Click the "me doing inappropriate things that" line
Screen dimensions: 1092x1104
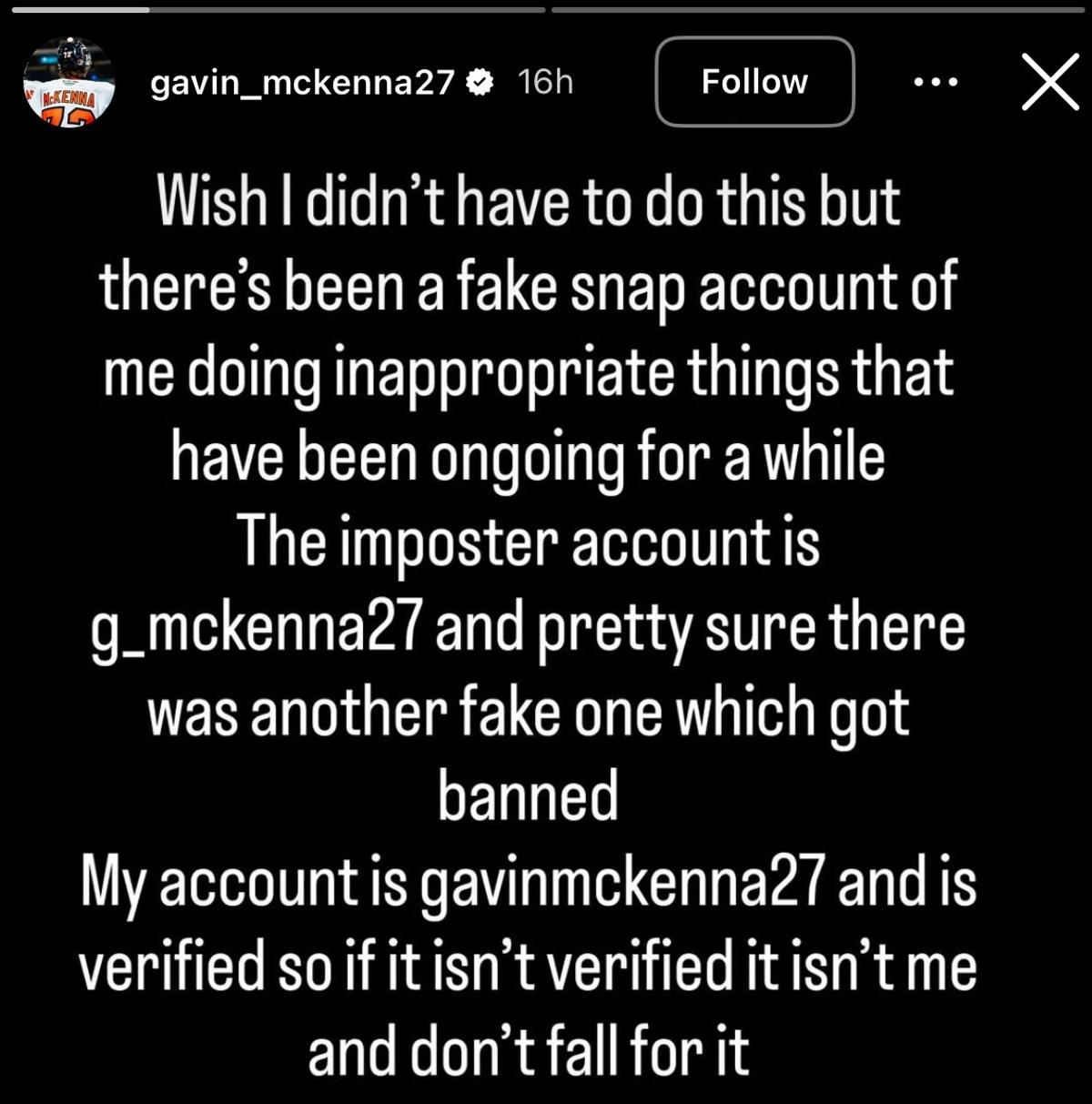(x=528, y=373)
